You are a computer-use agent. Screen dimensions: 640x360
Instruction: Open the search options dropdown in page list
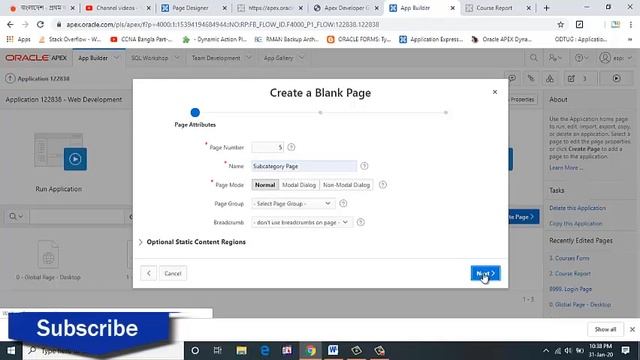[x=16, y=216]
